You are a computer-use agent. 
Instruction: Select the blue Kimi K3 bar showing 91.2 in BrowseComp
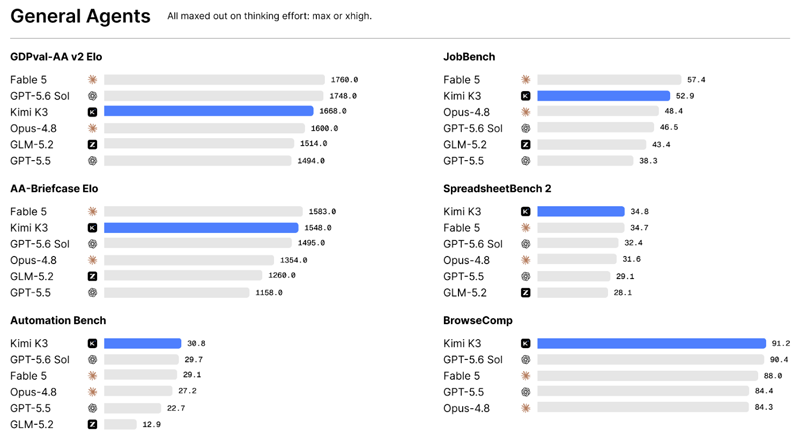[x=652, y=343]
